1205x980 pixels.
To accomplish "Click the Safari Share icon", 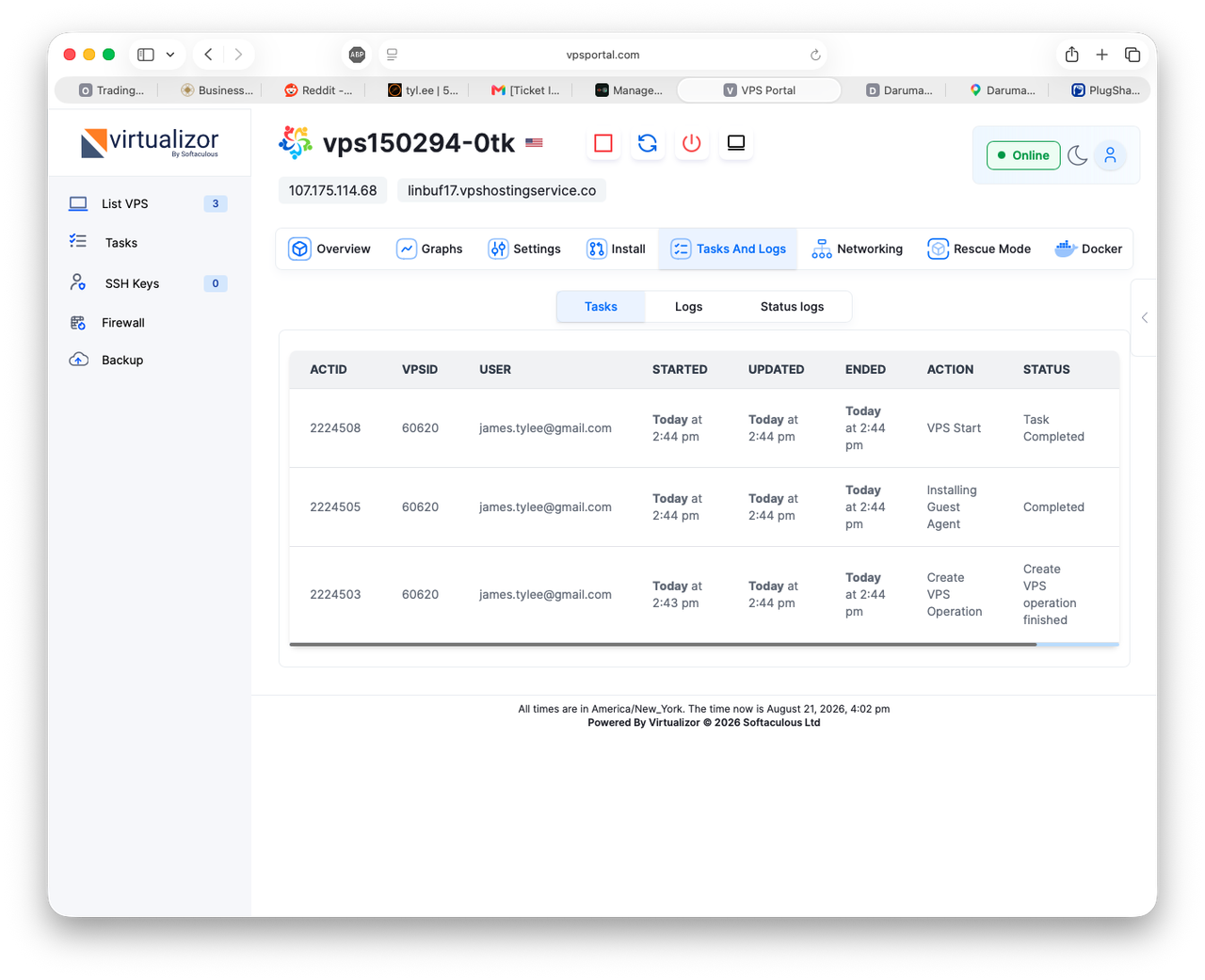I will pos(1072,55).
